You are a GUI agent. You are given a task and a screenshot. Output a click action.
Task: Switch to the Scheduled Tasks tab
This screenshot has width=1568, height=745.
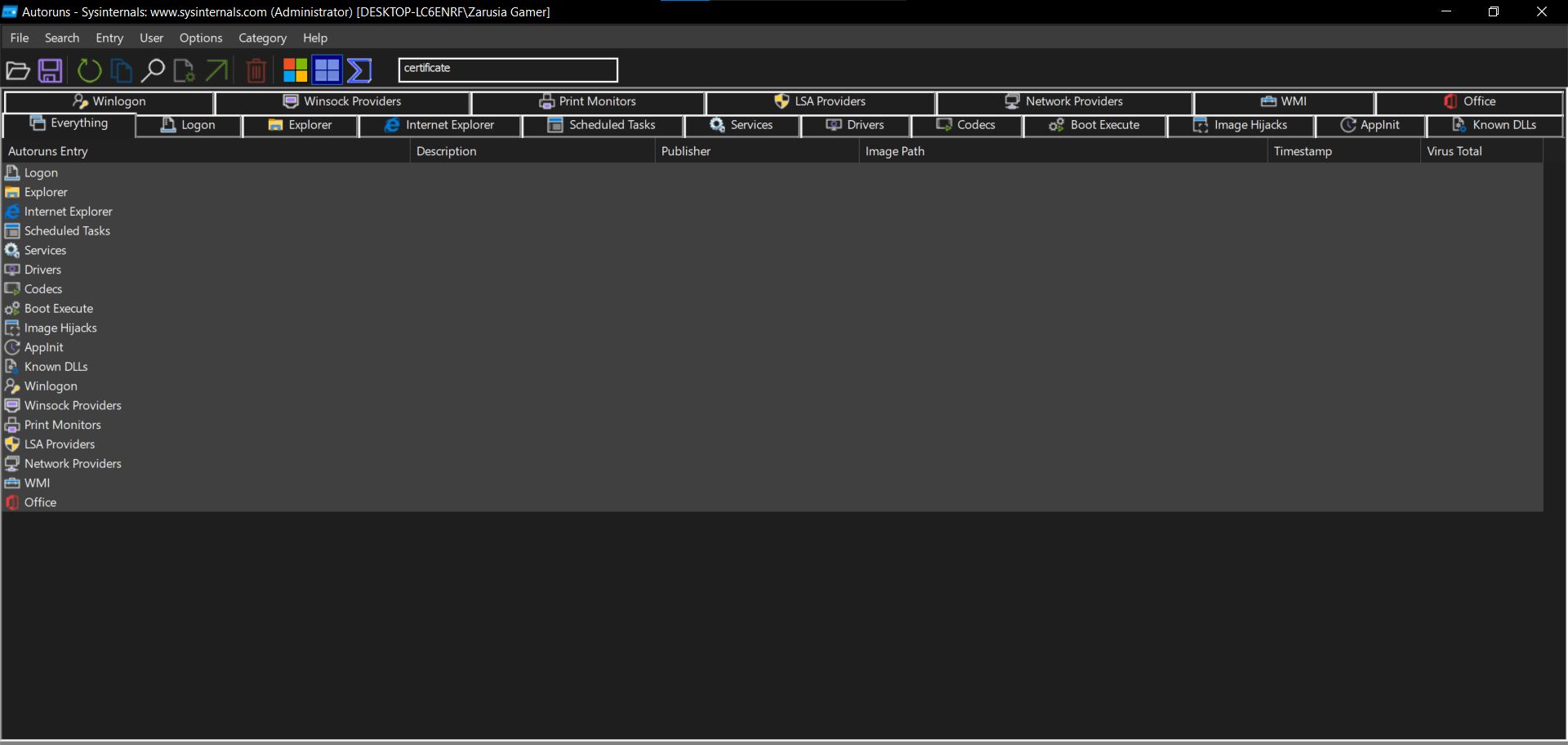(603, 125)
